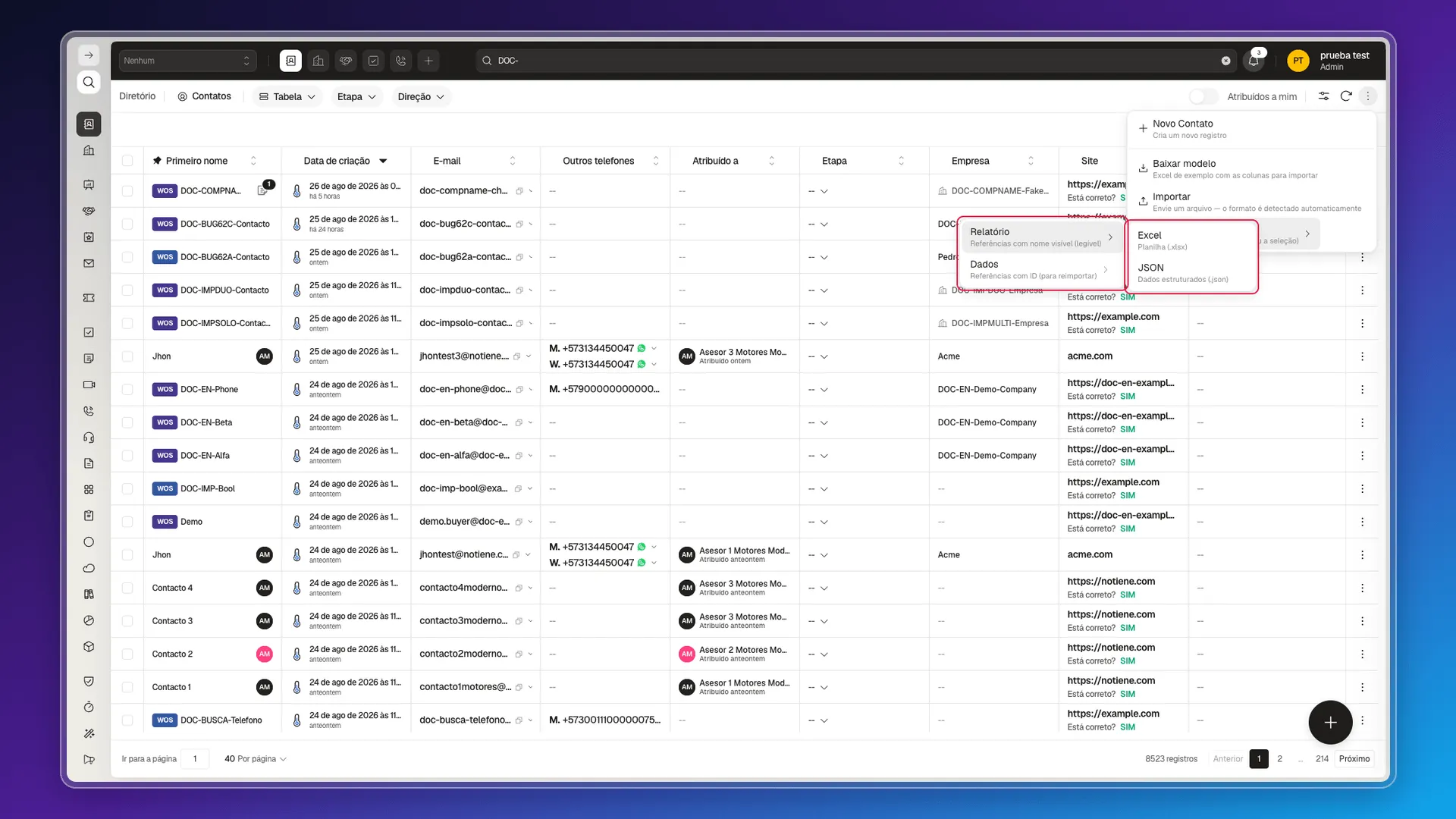The image size is (1456, 819).
Task: Click the floating plus add button
Action: click(1330, 723)
